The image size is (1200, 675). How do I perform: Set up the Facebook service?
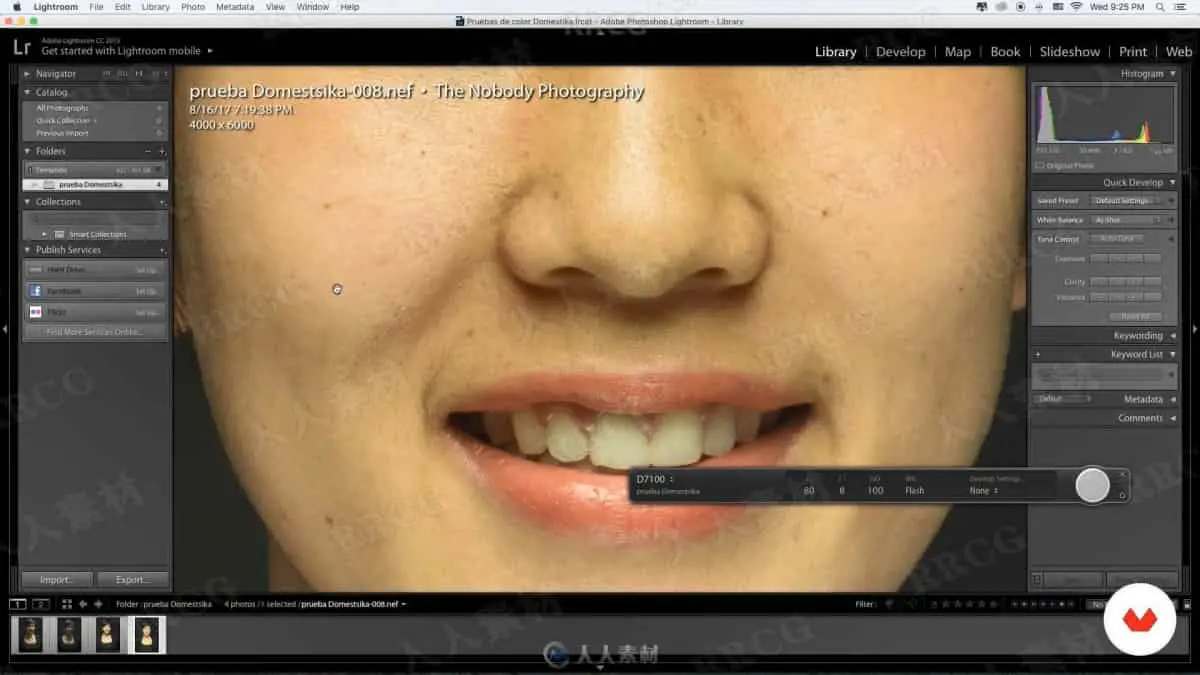pyautogui.click(x=146, y=291)
